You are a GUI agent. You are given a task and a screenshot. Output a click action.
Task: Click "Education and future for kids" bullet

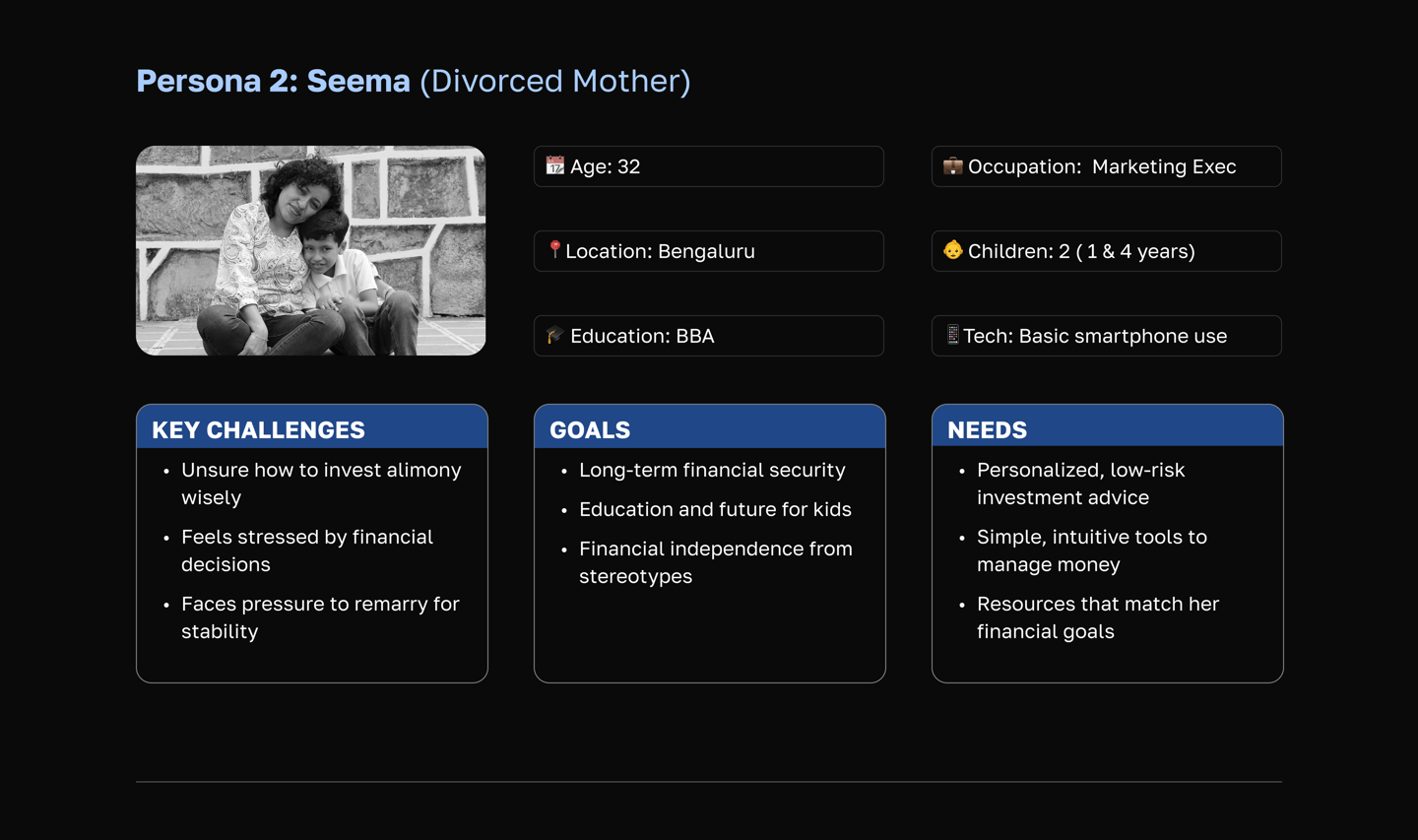[715, 509]
